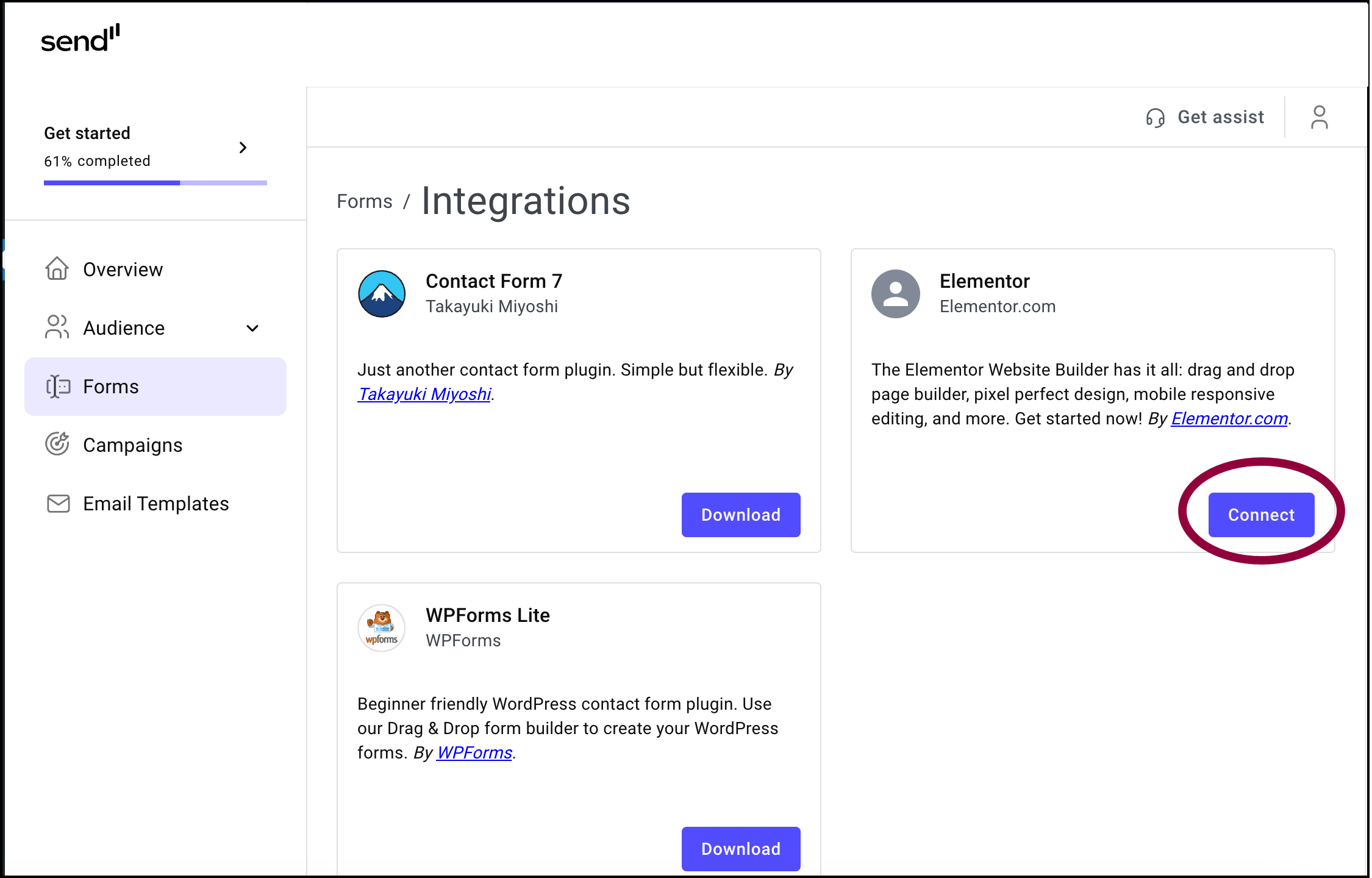Click the Elementor card title
The image size is (1372, 878).
point(985,281)
